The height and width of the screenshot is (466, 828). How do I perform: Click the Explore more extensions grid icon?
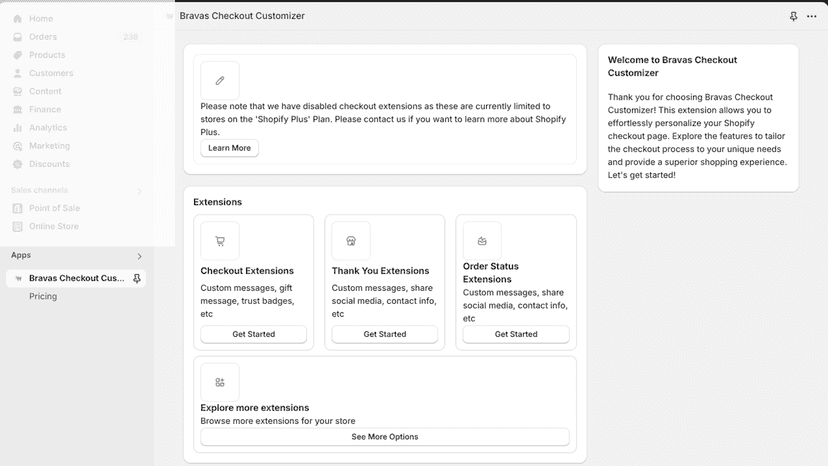click(x=220, y=382)
